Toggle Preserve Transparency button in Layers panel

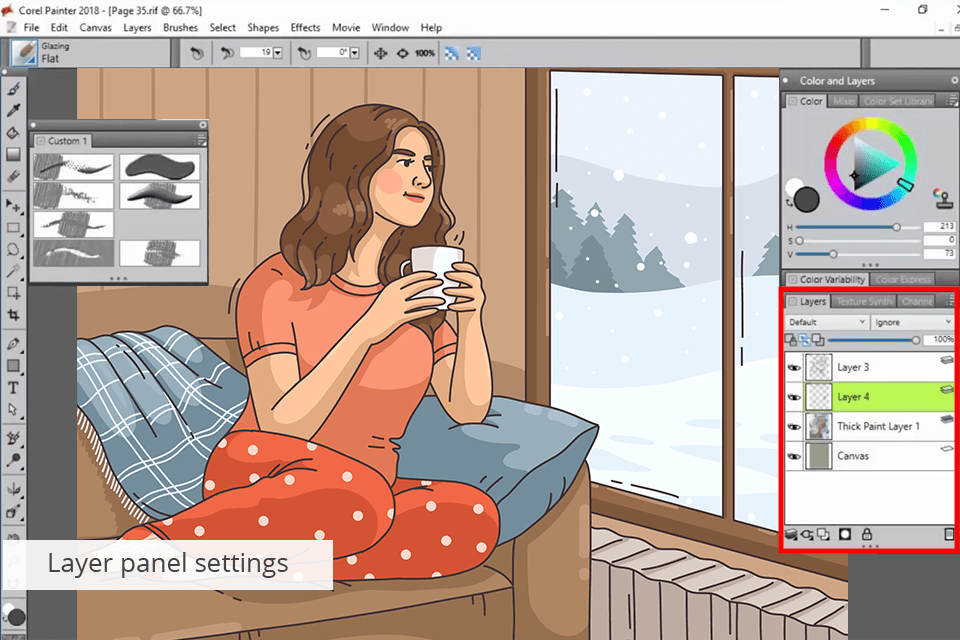(791, 340)
